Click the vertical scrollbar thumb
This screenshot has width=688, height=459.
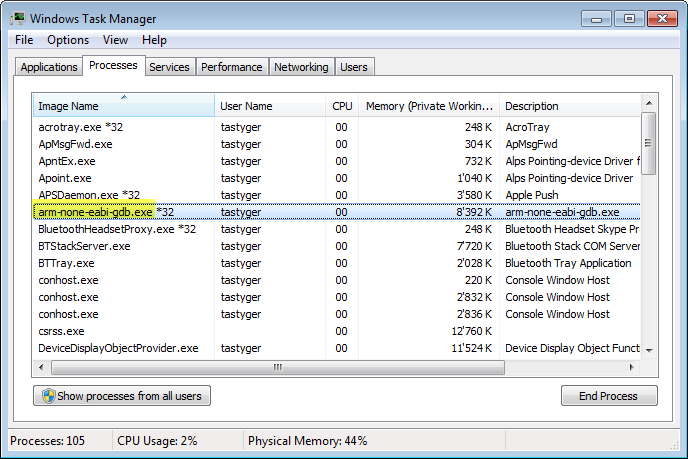[649, 143]
